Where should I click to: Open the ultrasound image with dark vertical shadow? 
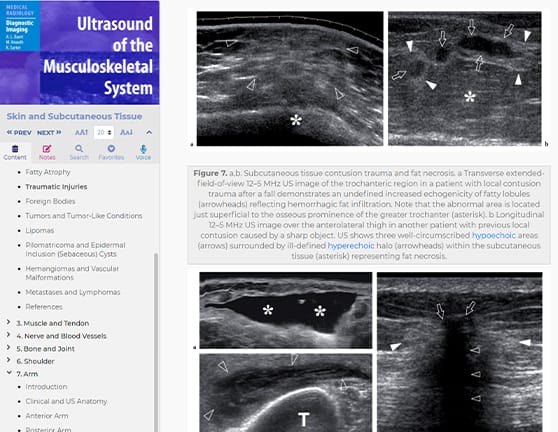tap(460, 352)
